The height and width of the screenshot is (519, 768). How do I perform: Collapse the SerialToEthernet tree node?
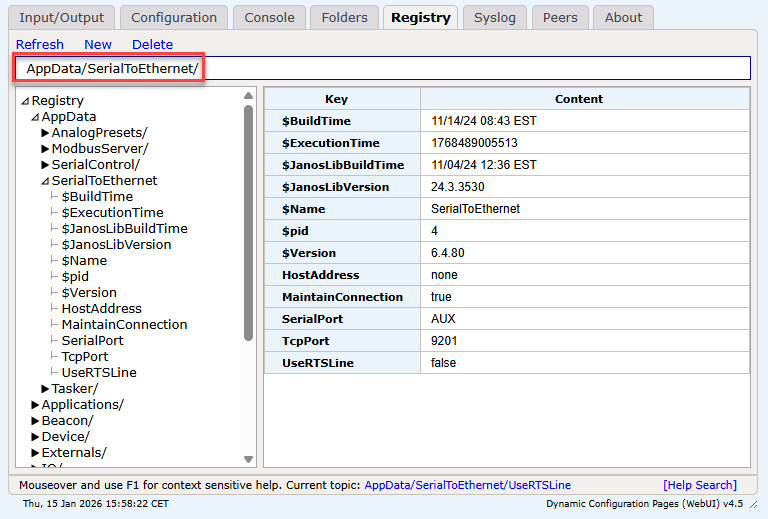tap(45, 181)
